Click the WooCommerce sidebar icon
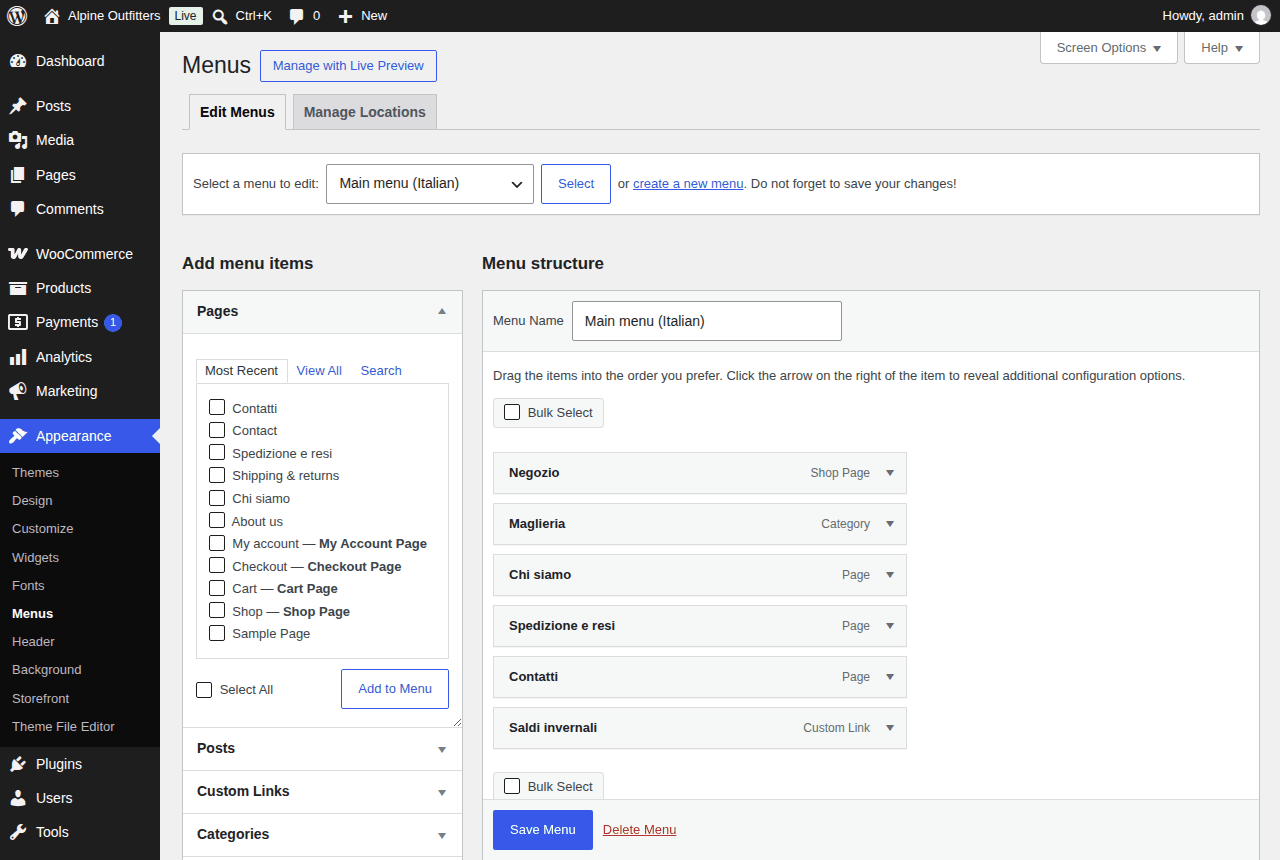This screenshot has width=1280, height=860. (x=18, y=254)
